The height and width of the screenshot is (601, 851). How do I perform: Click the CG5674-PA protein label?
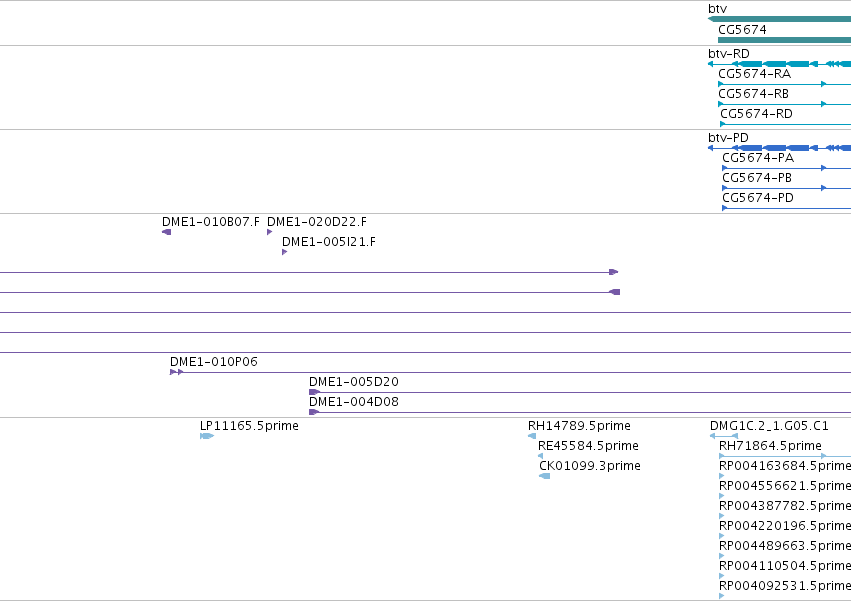pyautogui.click(x=758, y=158)
